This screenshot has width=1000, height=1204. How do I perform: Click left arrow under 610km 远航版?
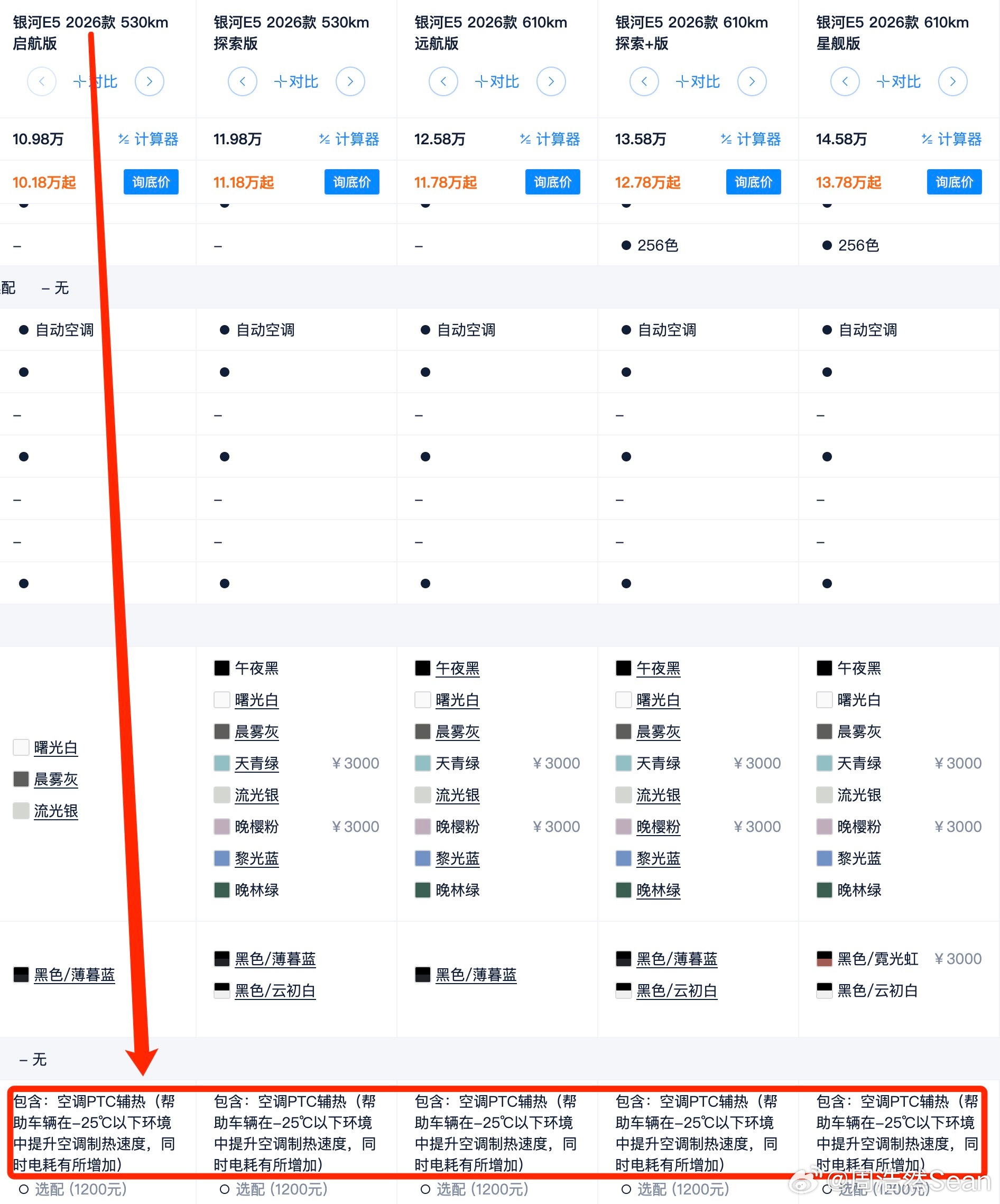coord(443,81)
